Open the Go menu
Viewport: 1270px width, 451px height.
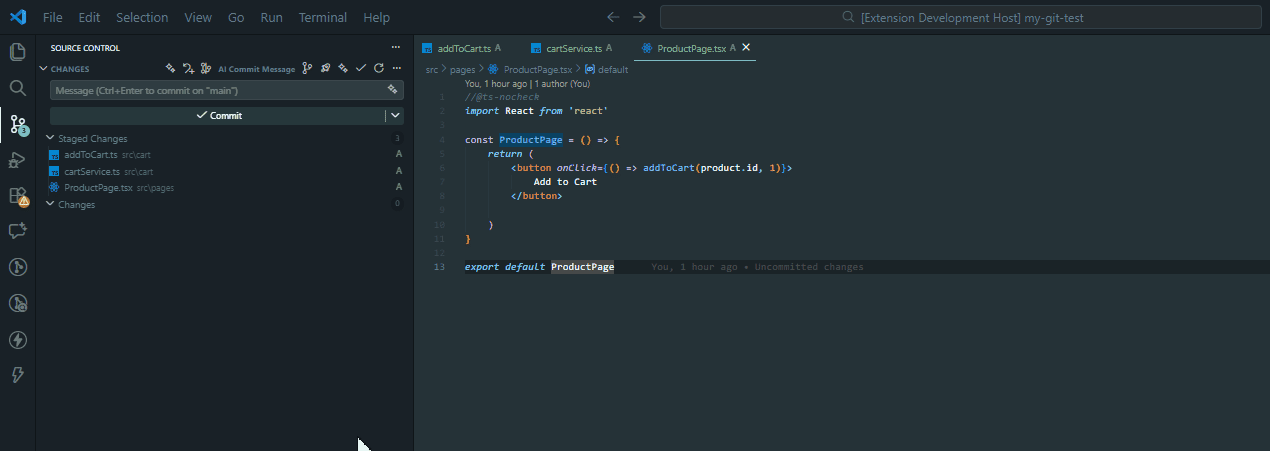click(x=236, y=18)
